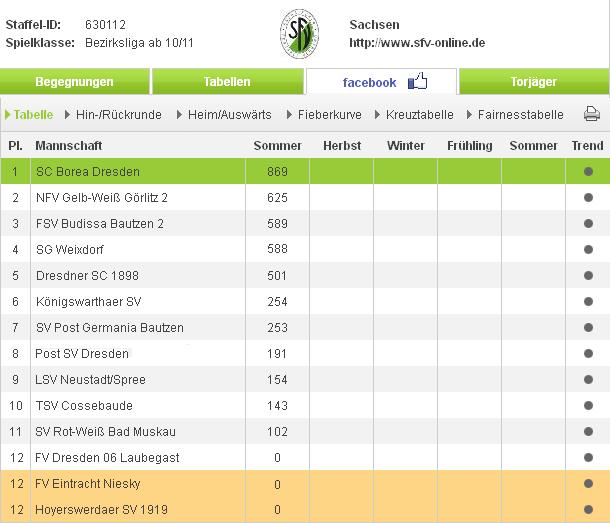The width and height of the screenshot is (610, 523).
Task: Click the Trend column header
Action: coord(587,146)
